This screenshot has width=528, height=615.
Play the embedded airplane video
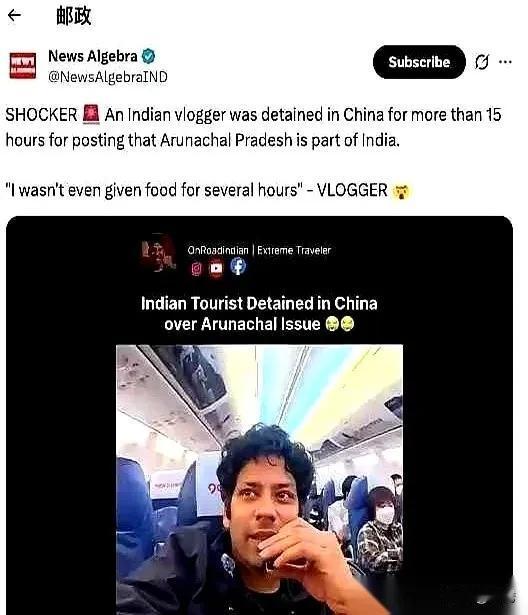[259, 479]
